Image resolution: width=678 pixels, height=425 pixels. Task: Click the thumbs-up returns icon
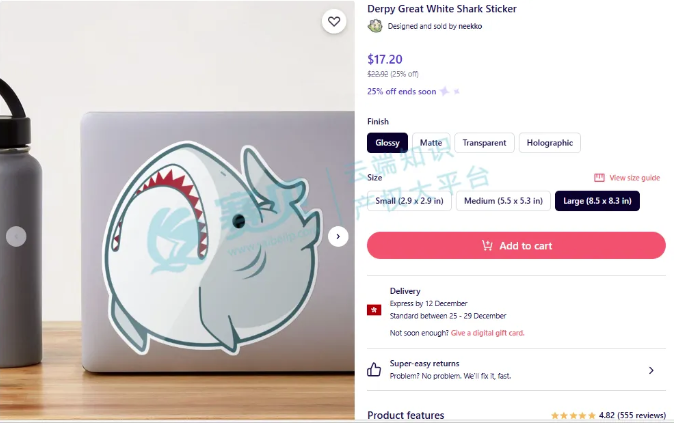click(374, 370)
